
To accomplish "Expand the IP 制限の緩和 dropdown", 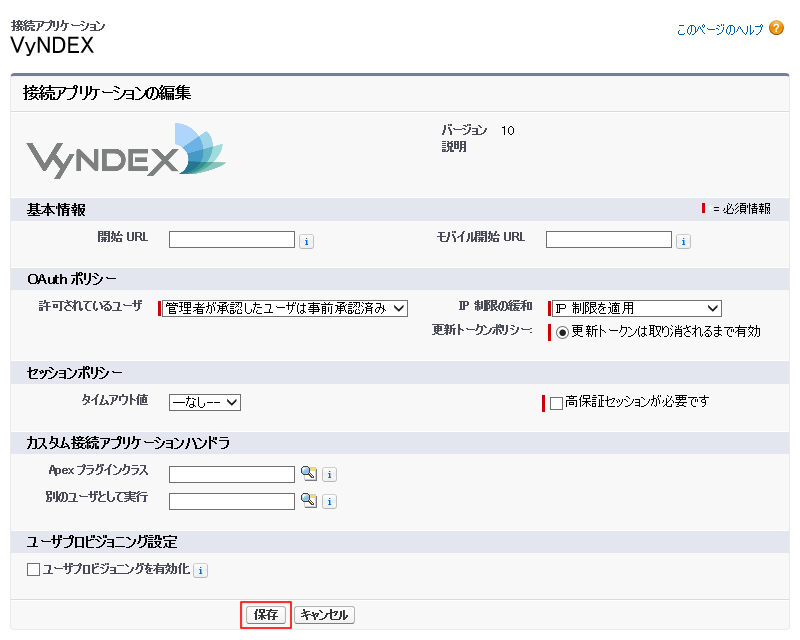I will (x=636, y=308).
